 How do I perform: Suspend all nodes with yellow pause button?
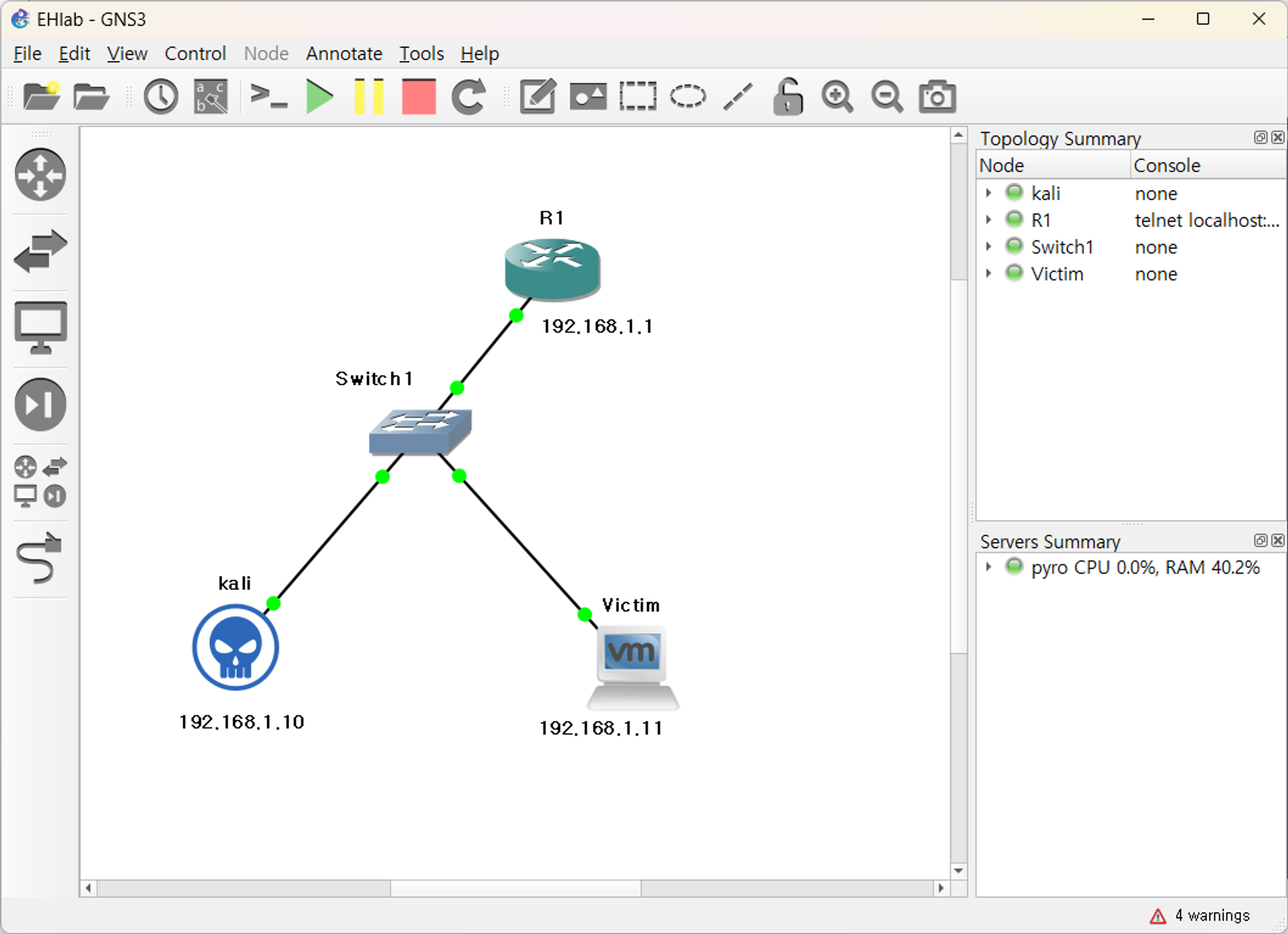(369, 97)
